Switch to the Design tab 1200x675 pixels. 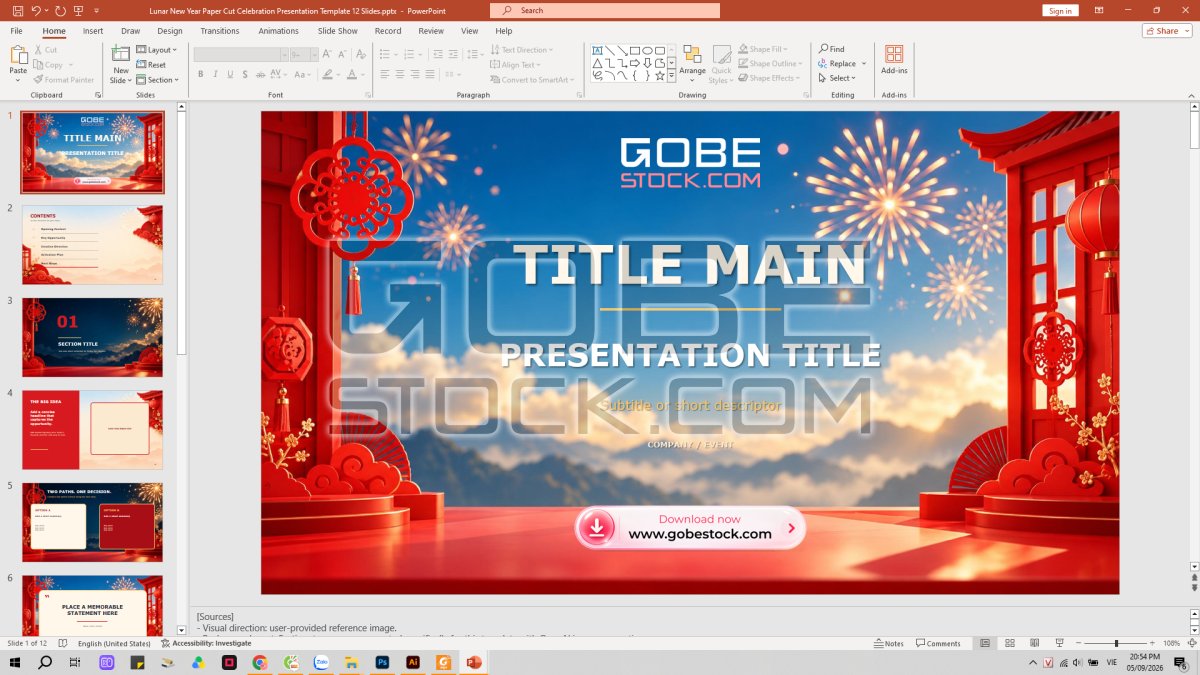170,31
